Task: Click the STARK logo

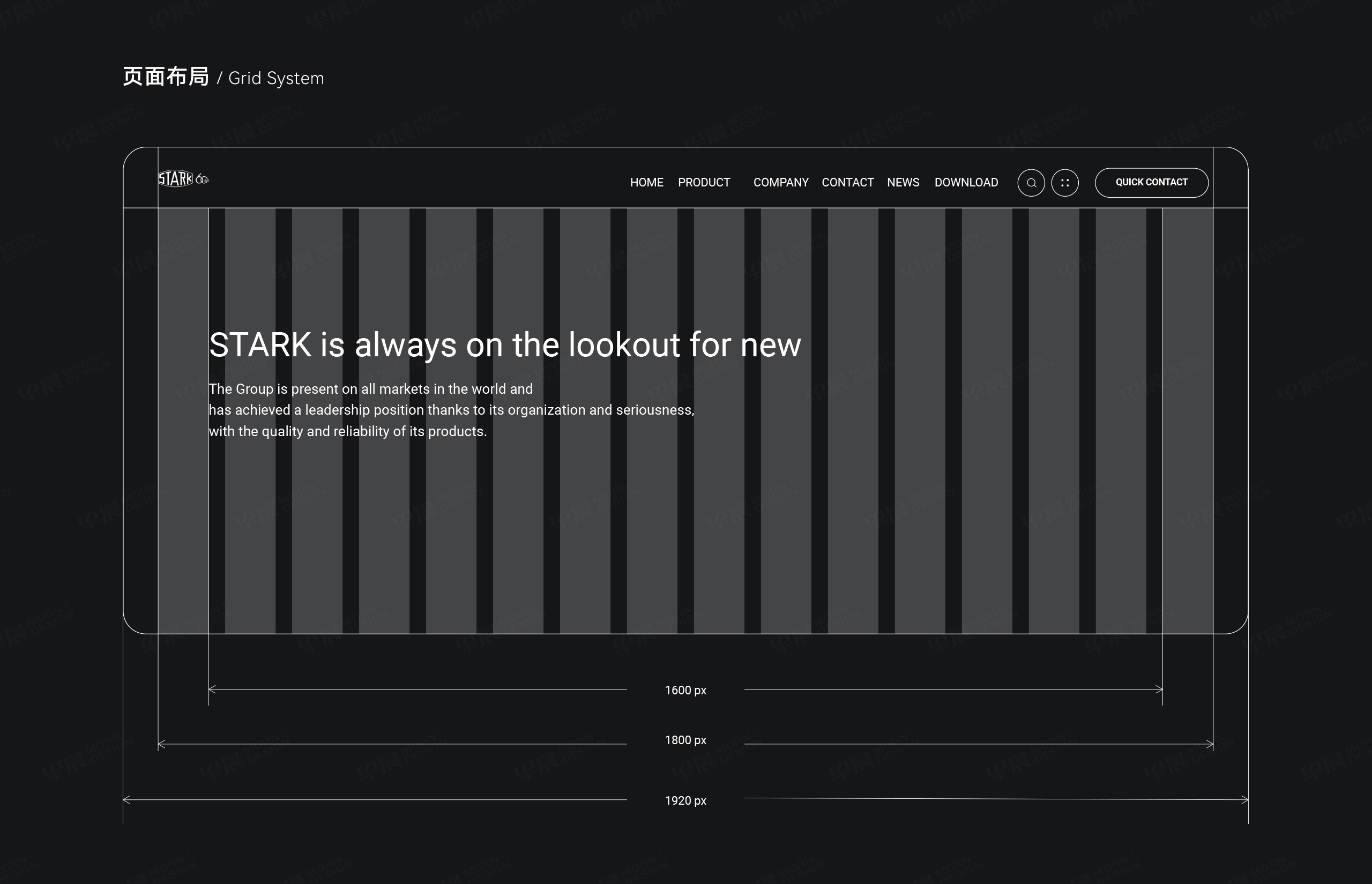Action: pos(175,179)
